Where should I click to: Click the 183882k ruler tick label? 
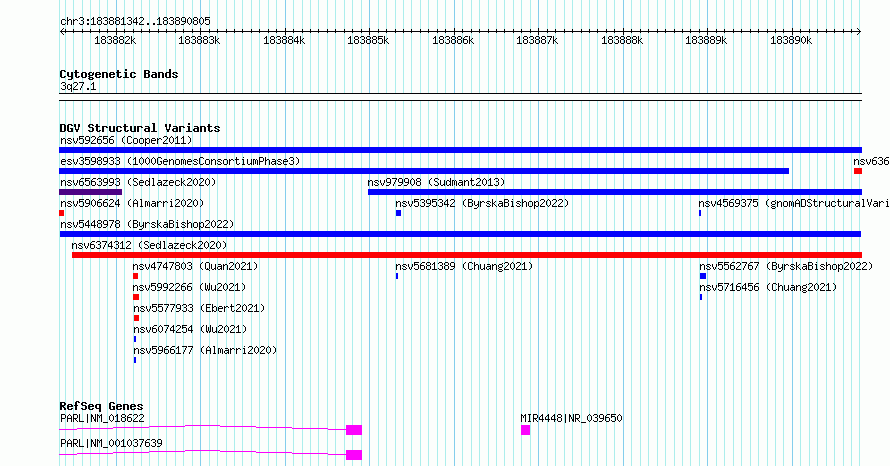[115, 41]
